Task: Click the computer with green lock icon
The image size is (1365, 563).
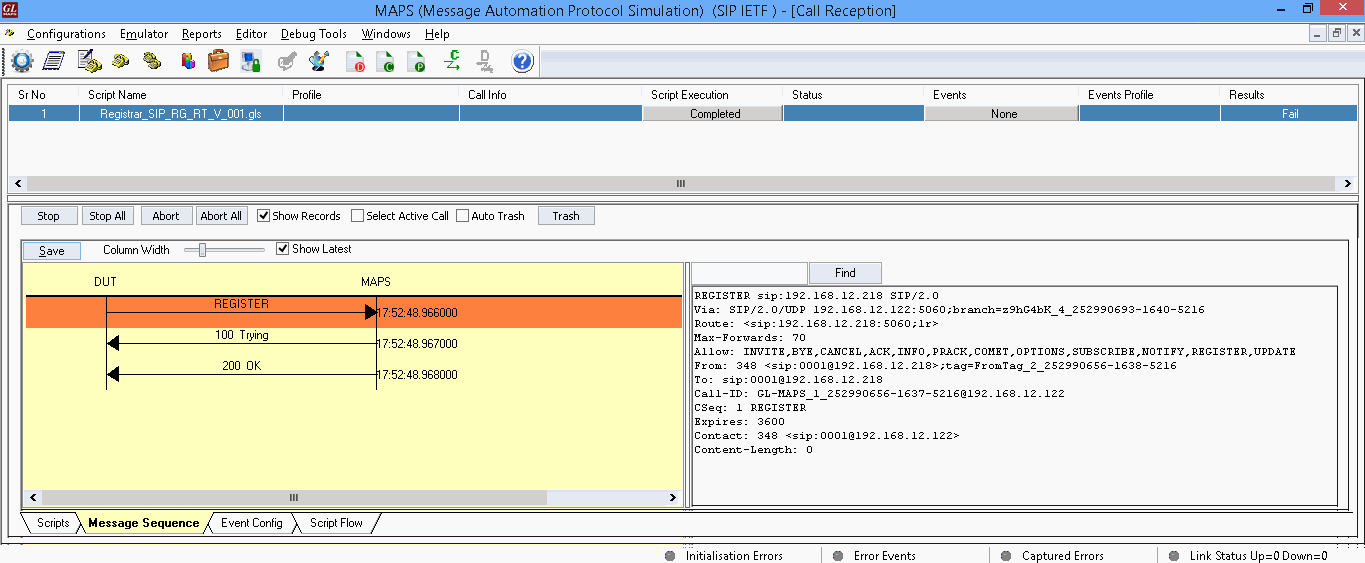Action: (250, 61)
